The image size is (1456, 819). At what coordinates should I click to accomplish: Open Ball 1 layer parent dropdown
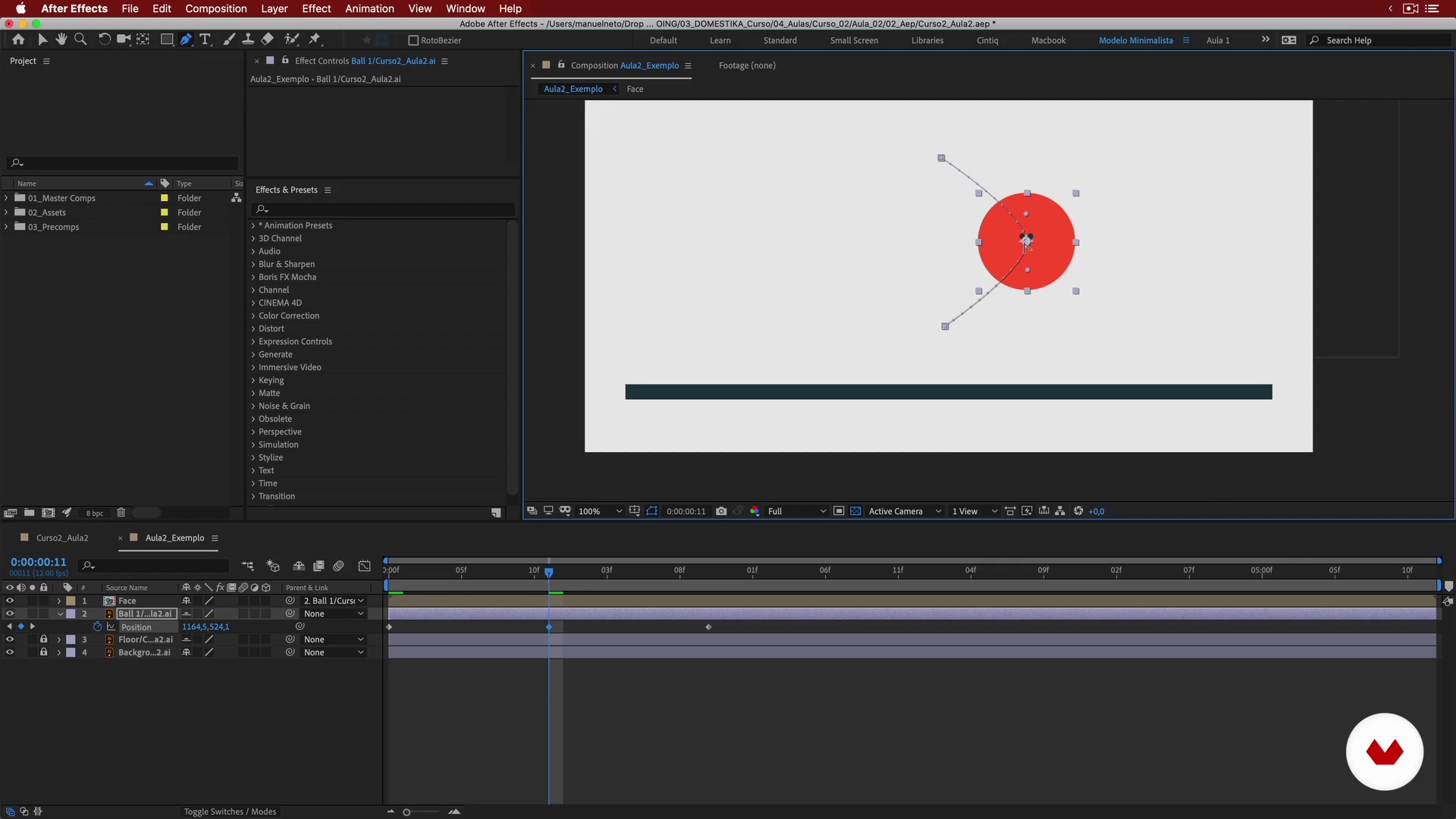334,613
